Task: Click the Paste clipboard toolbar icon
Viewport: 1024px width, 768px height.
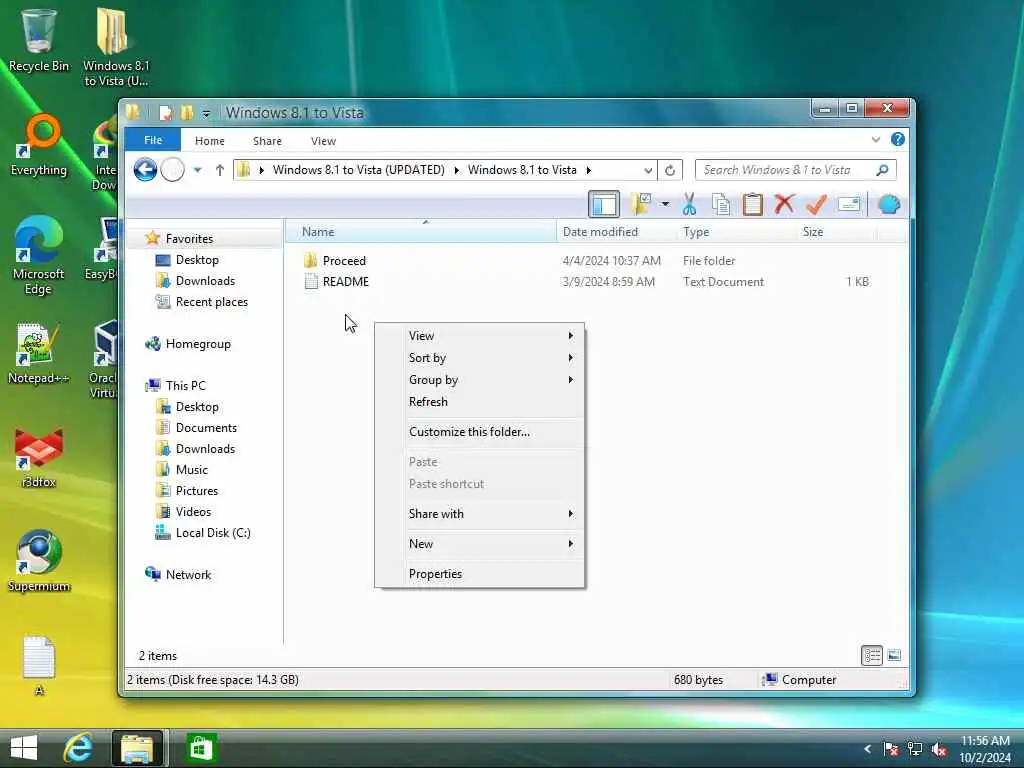Action: pyautogui.click(x=752, y=204)
